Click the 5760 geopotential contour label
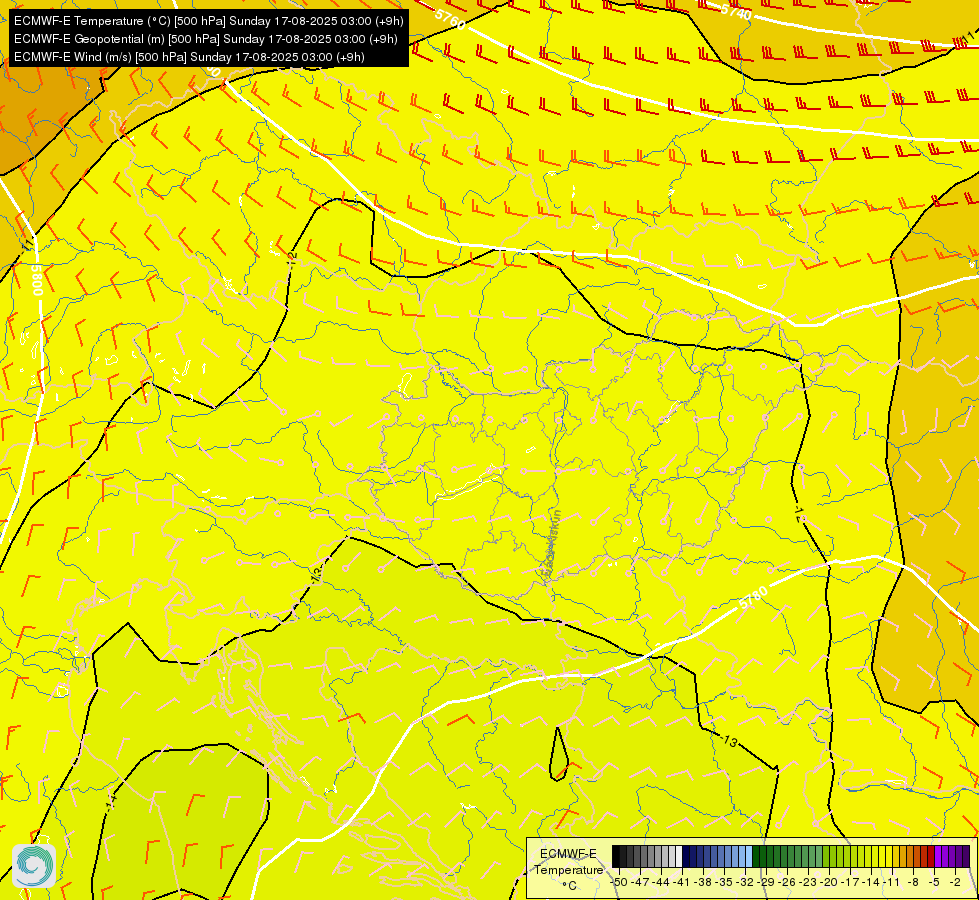This screenshot has height=900, width=979. pyautogui.click(x=450, y=18)
